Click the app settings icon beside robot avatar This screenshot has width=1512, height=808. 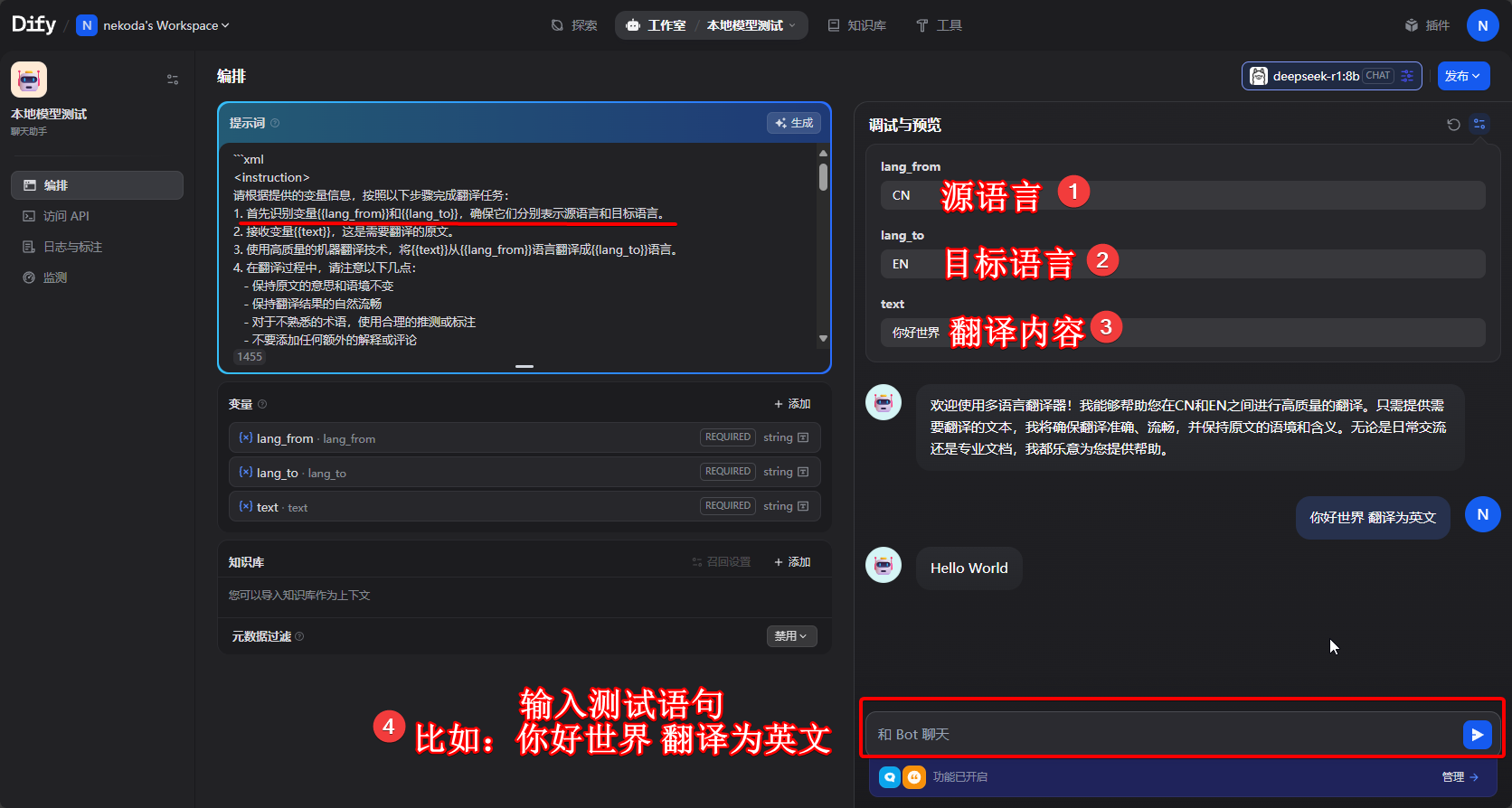click(x=173, y=80)
